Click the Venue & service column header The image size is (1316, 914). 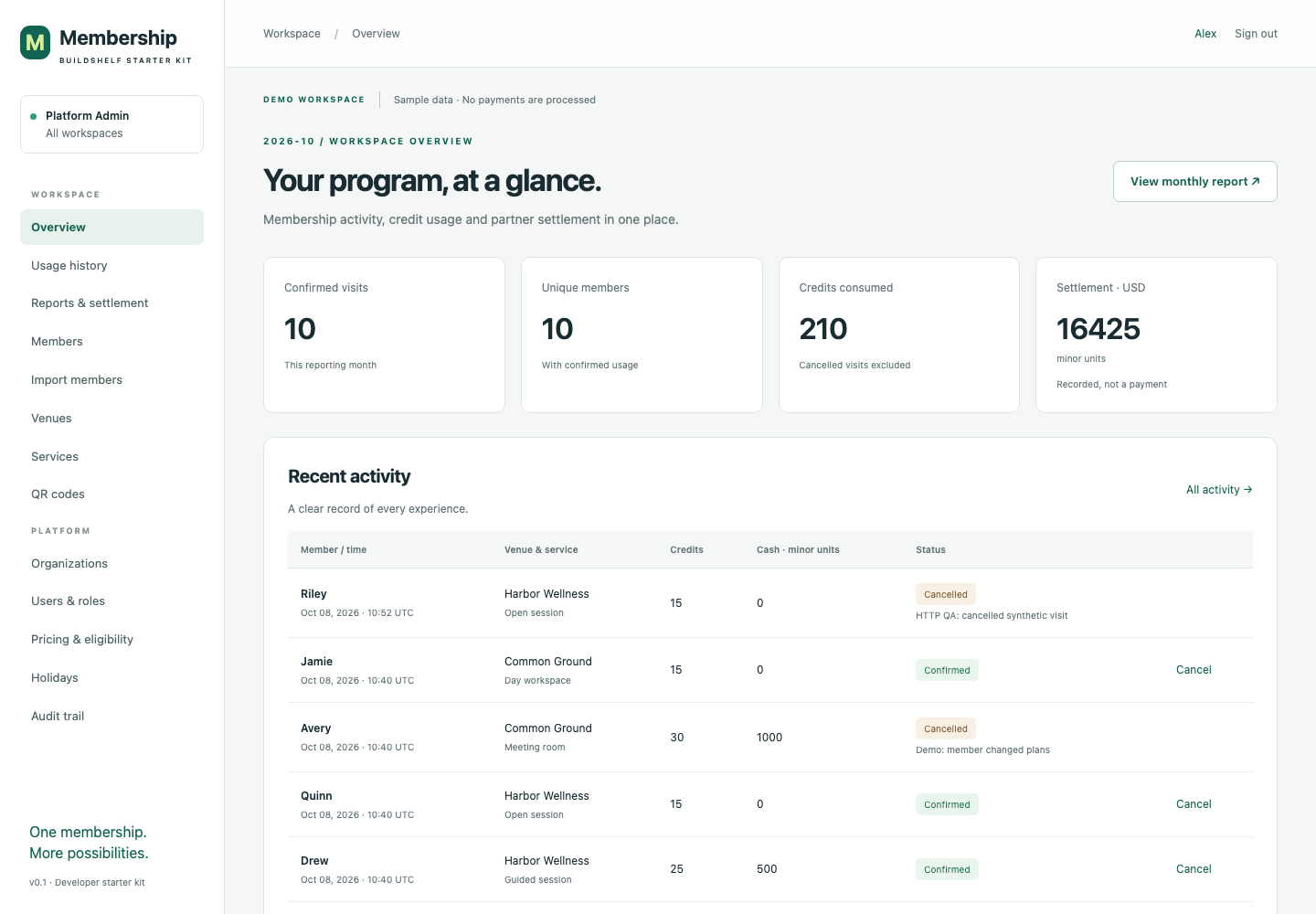[x=541, y=550]
